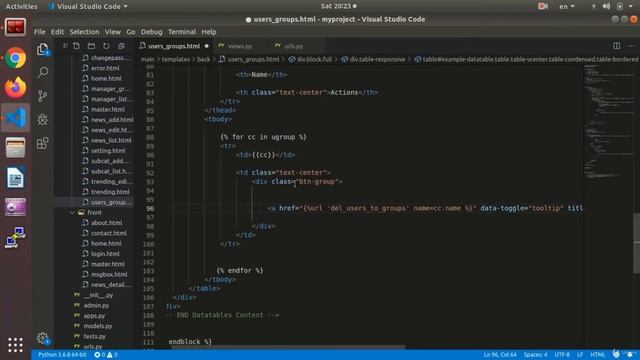Open trending.html in the explorer
Image resolution: width=640 pixels, height=360 pixels.
click(110, 192)
